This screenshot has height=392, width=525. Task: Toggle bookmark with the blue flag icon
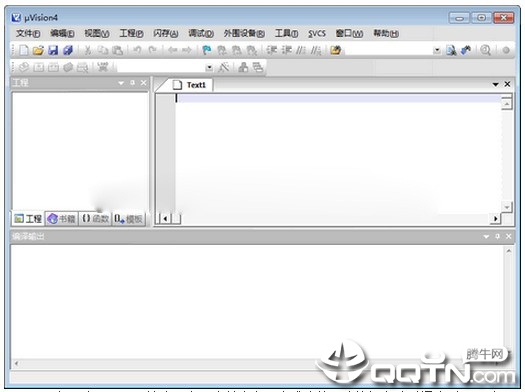207,50
